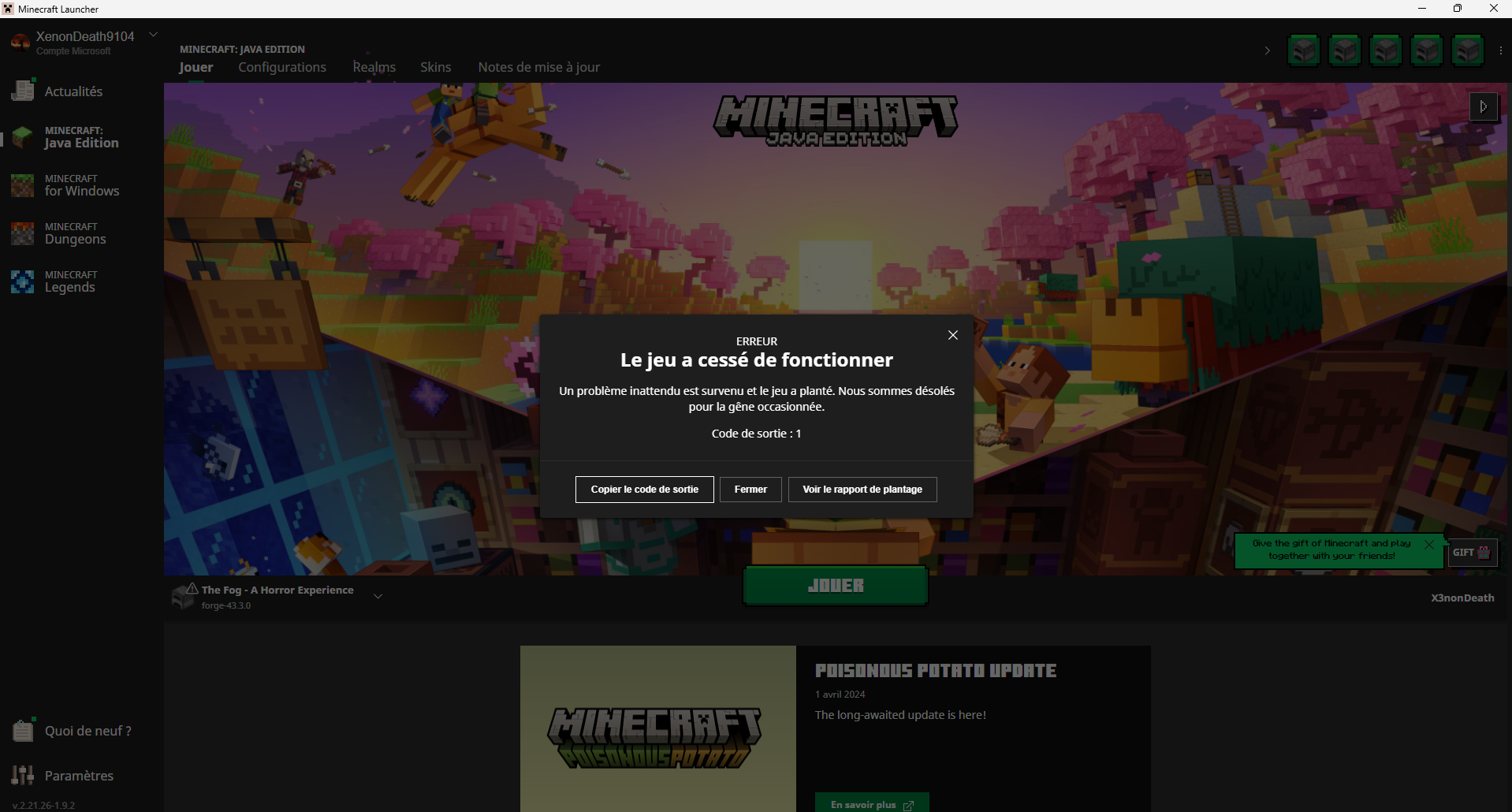
Task: Restore down the Minecraft Launcher window
Action: [x=1458, y=9]
